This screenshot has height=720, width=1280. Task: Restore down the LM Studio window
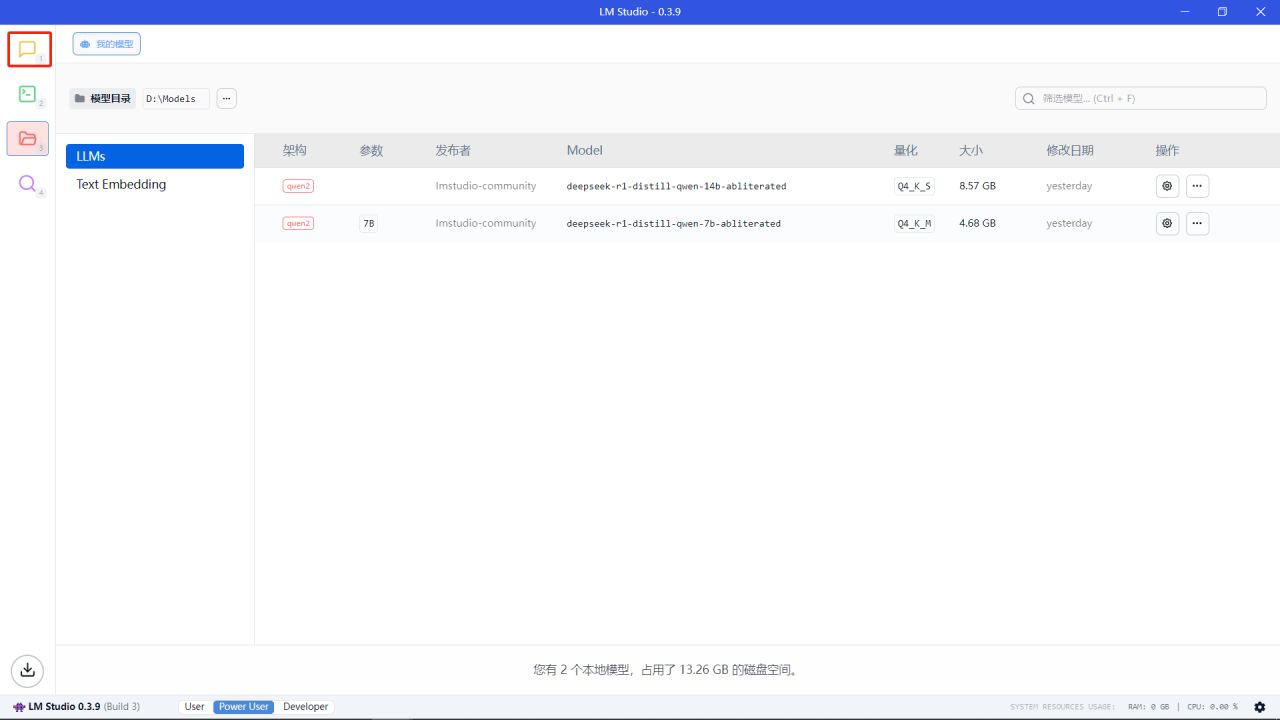1222,12
